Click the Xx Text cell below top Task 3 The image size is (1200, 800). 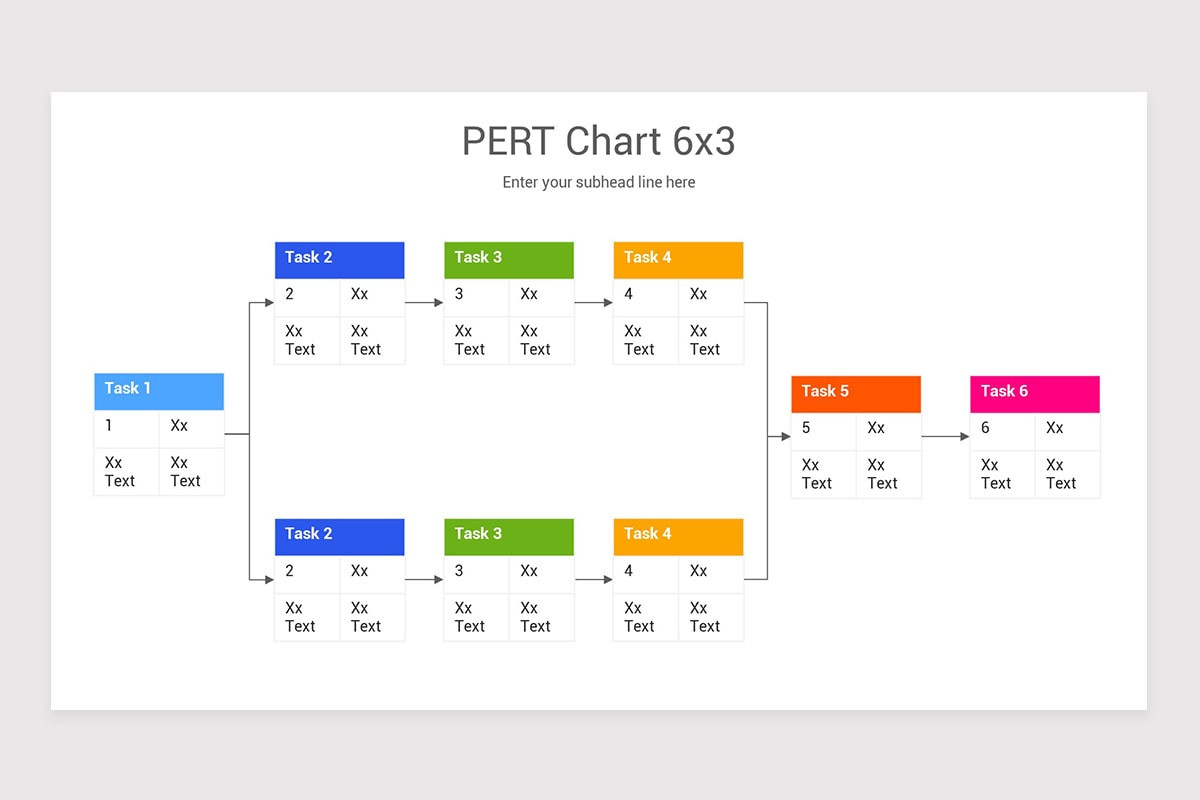click(x=473, y=340)
